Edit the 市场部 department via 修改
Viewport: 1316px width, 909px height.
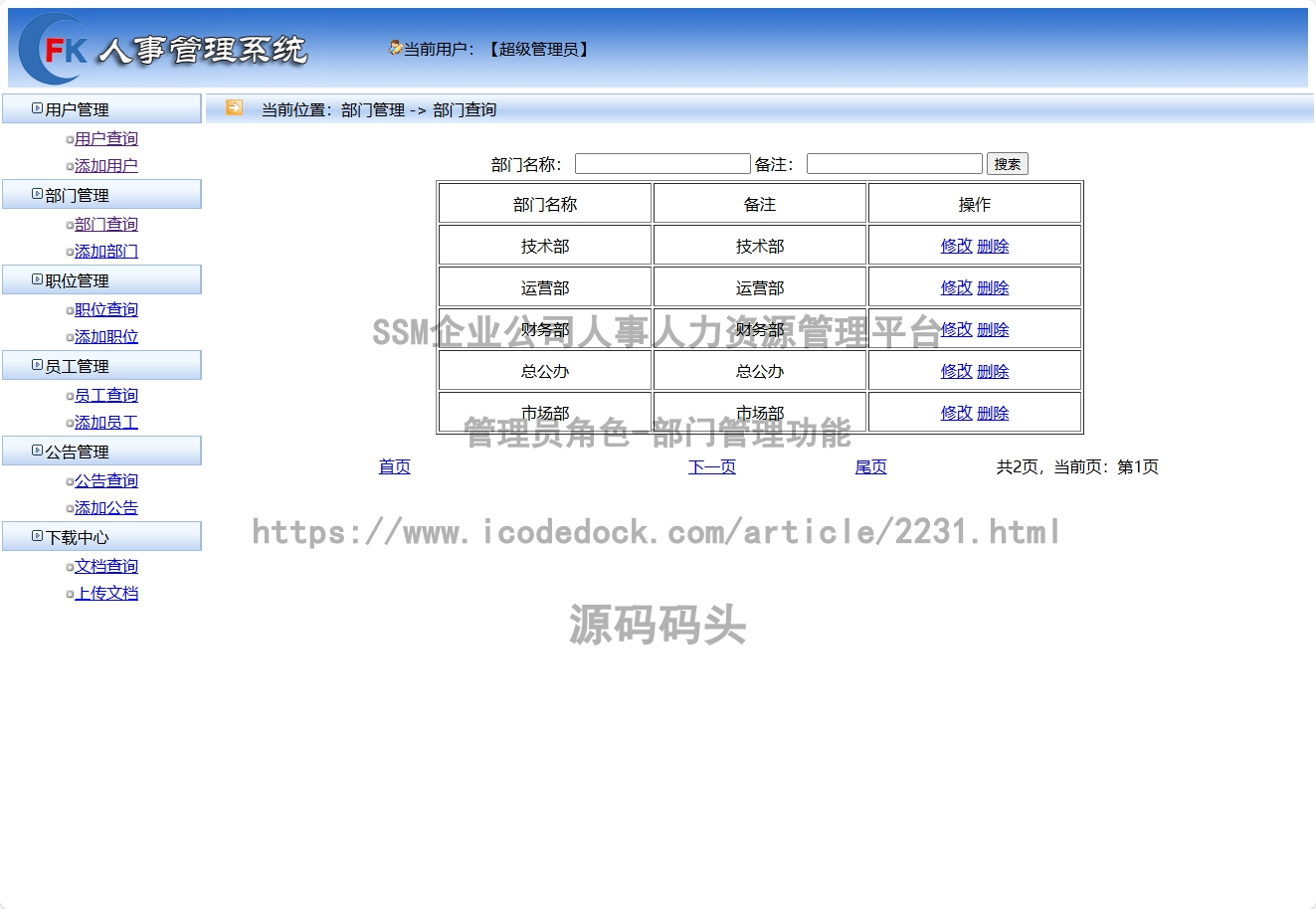click(956, 413)
